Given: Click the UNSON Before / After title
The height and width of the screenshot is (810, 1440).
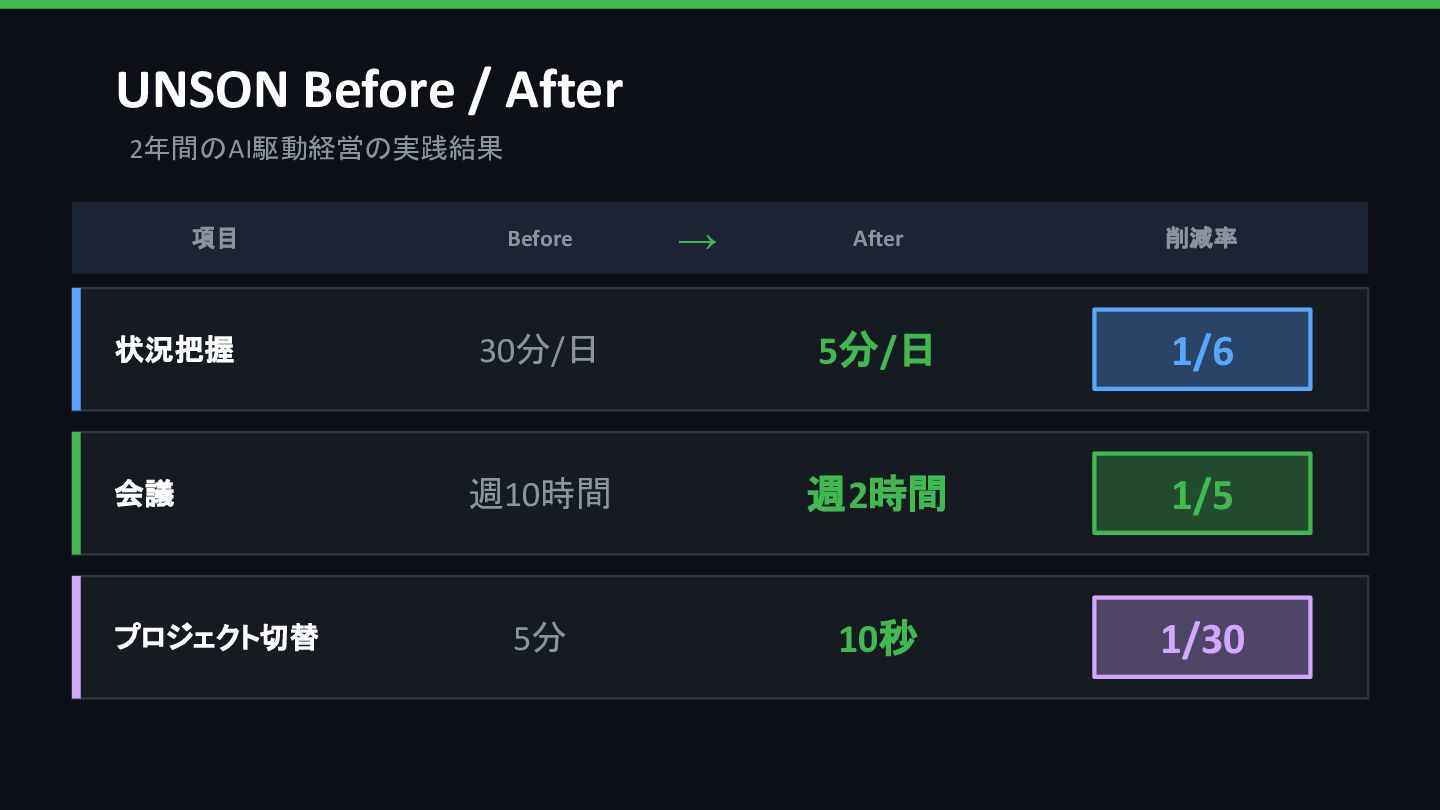Looking at the screenshot, I should [x=369, y=90].
